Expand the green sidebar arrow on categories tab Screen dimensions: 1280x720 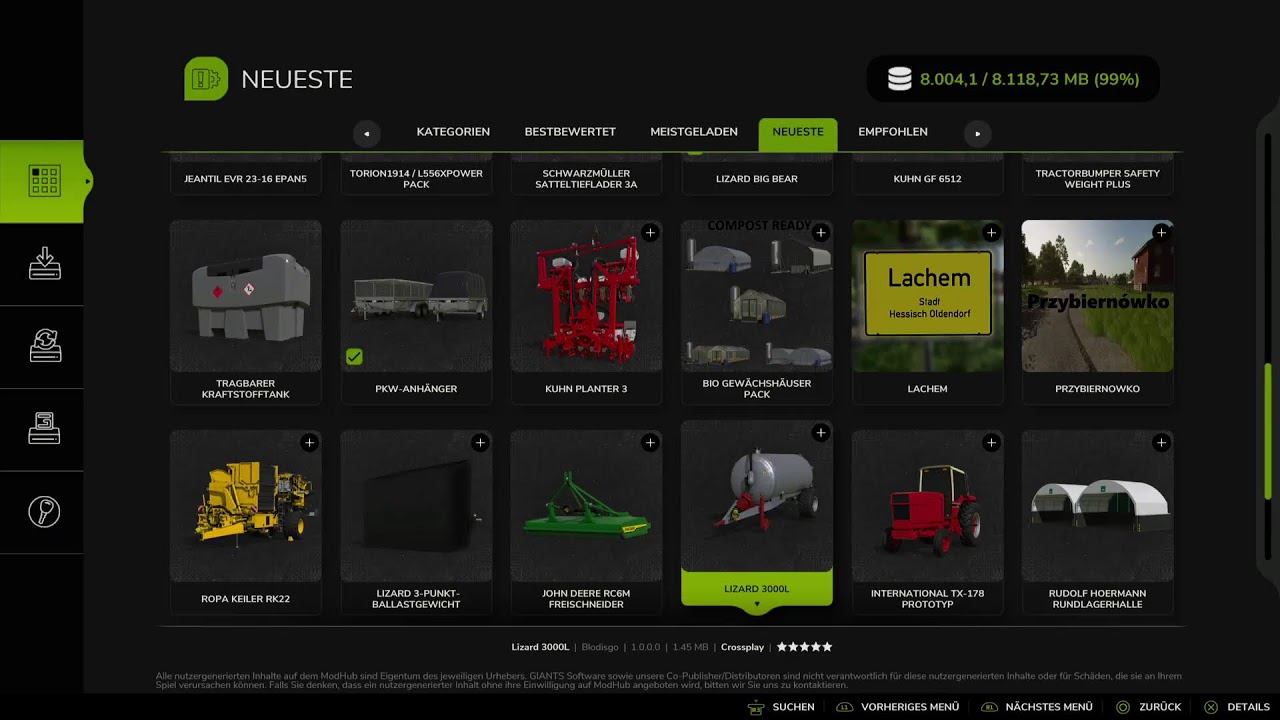tap(88, 181)
